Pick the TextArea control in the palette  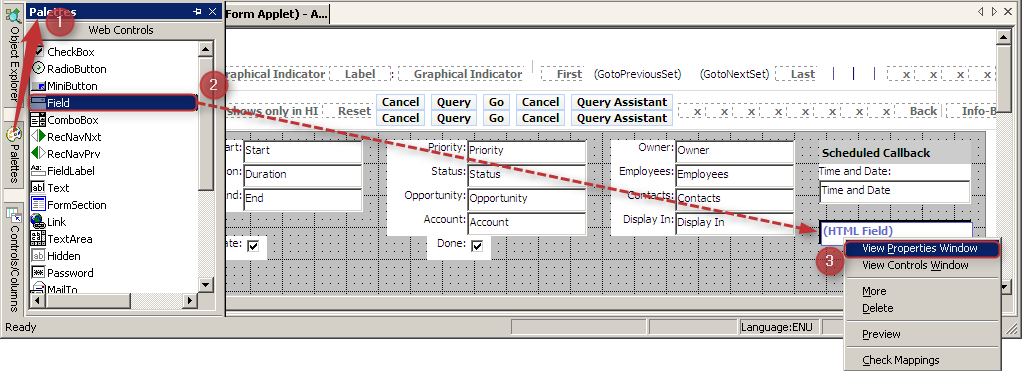(x=70, y=239)
